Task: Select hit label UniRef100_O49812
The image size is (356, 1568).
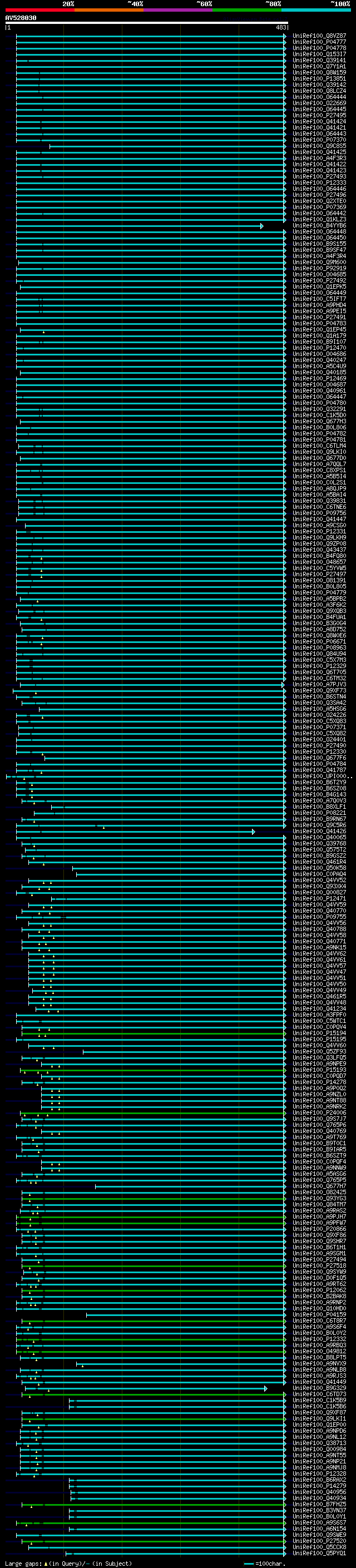Action: (x=319, y=1351)
